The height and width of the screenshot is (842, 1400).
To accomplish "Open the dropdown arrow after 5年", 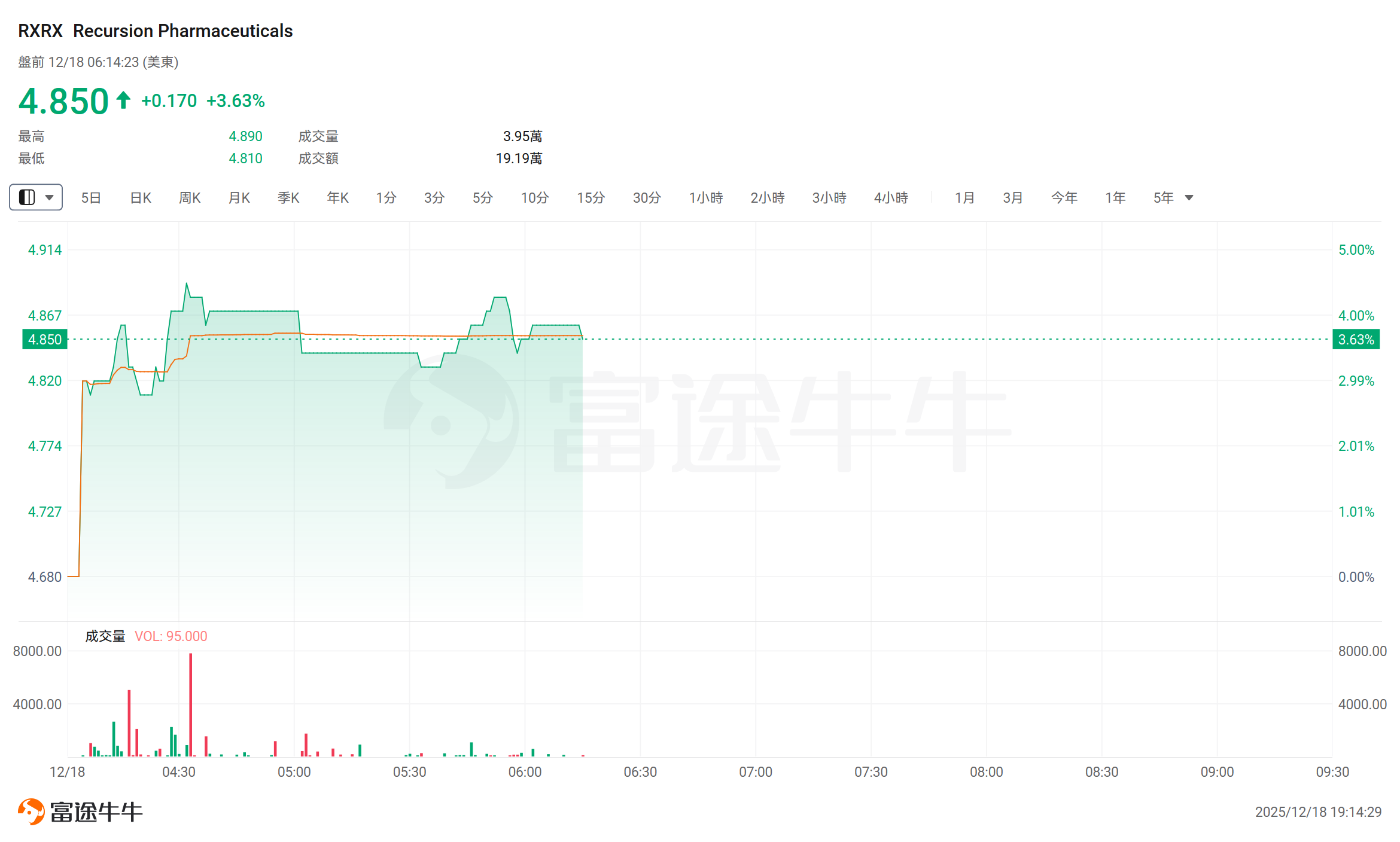I will (1189, 198).
